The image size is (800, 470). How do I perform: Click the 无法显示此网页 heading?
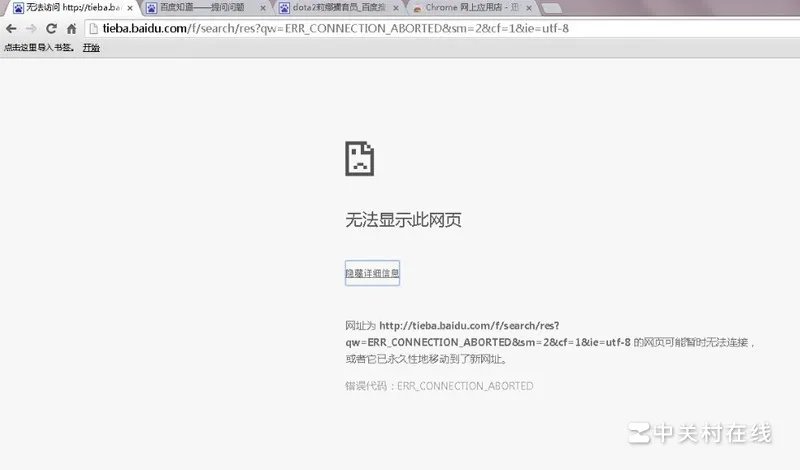(404, 220)
